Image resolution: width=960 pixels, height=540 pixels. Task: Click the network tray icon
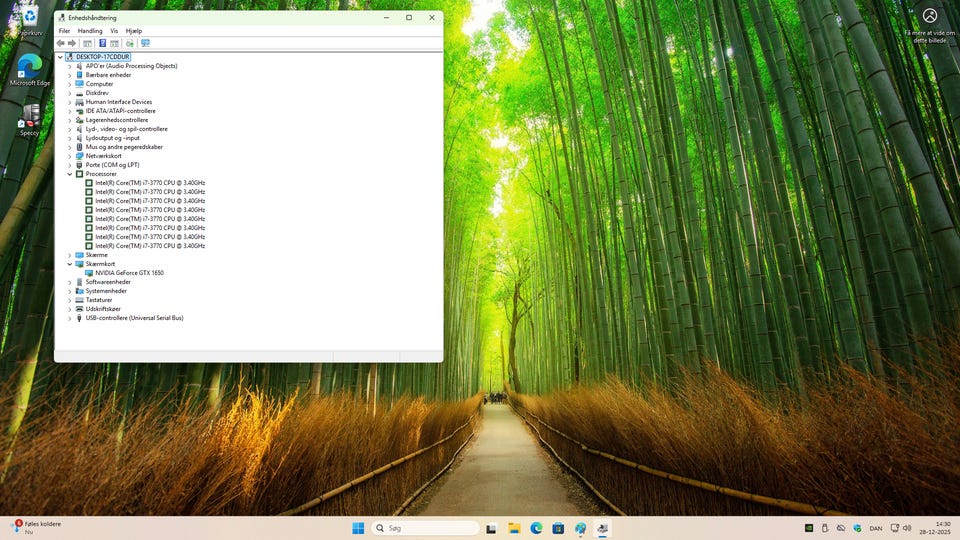pyautogui.click(x=894, y=528)
